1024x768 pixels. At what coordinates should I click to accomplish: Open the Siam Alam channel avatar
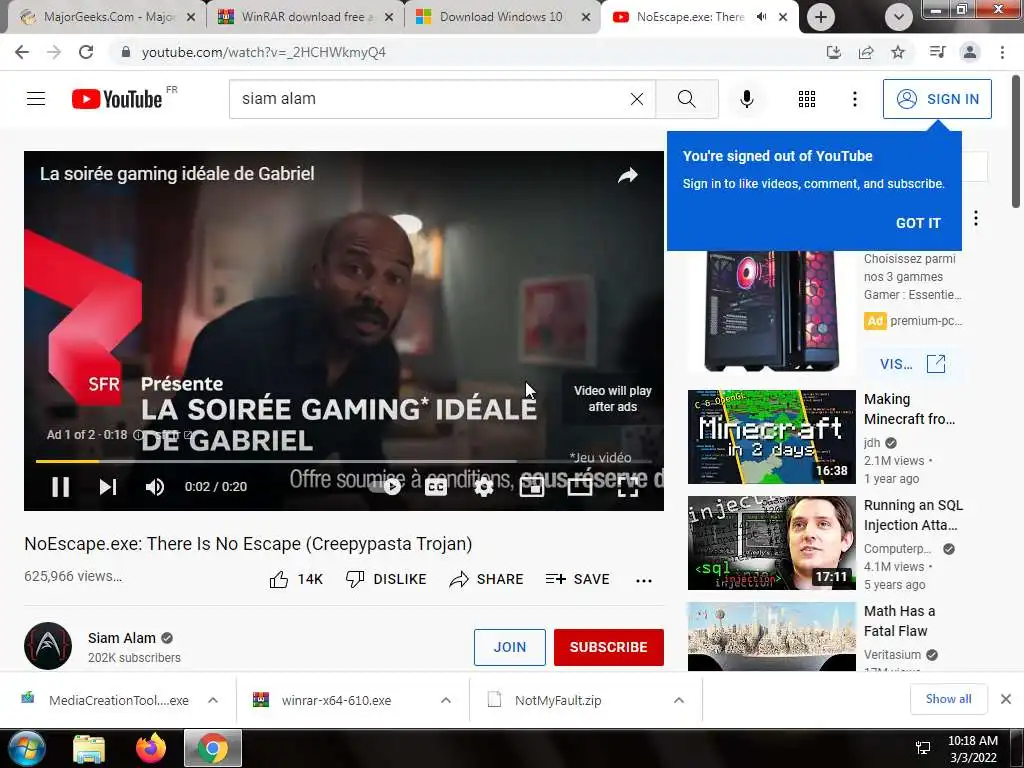point(48,646)
